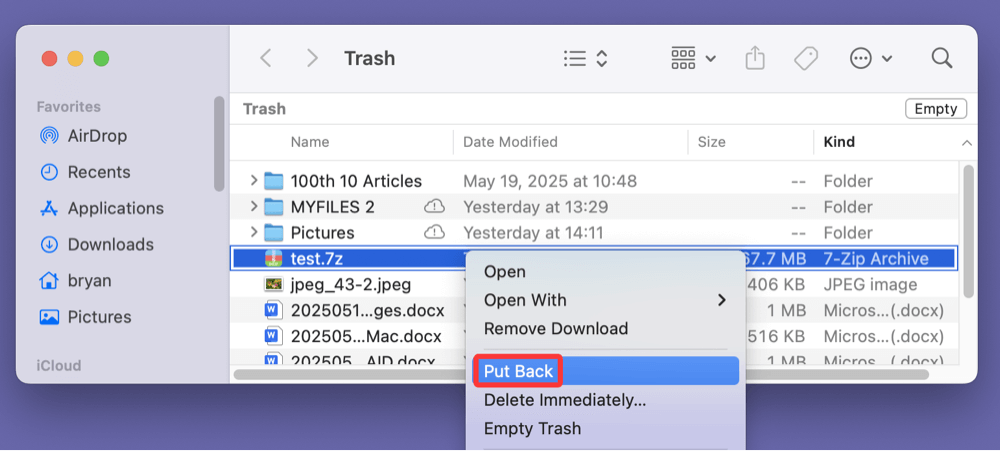Screen dimensions: 1000x451
Task: Sort by Date Modified column header
Action: pyautogui.click(x=510, y=142)
